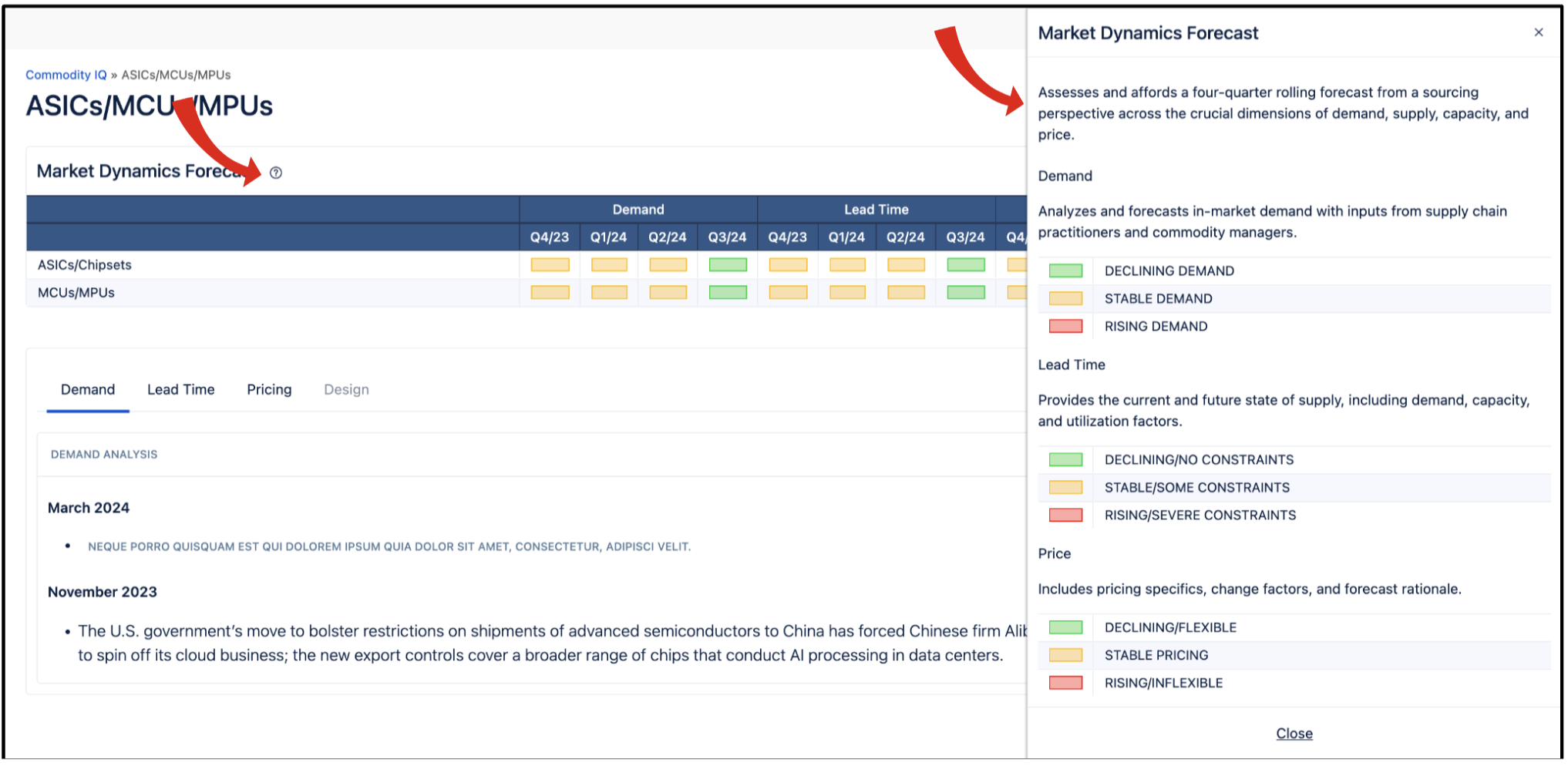Switch to the Pricing tab
Viewport: 1568px width, 766px height.
pos(269,390)
